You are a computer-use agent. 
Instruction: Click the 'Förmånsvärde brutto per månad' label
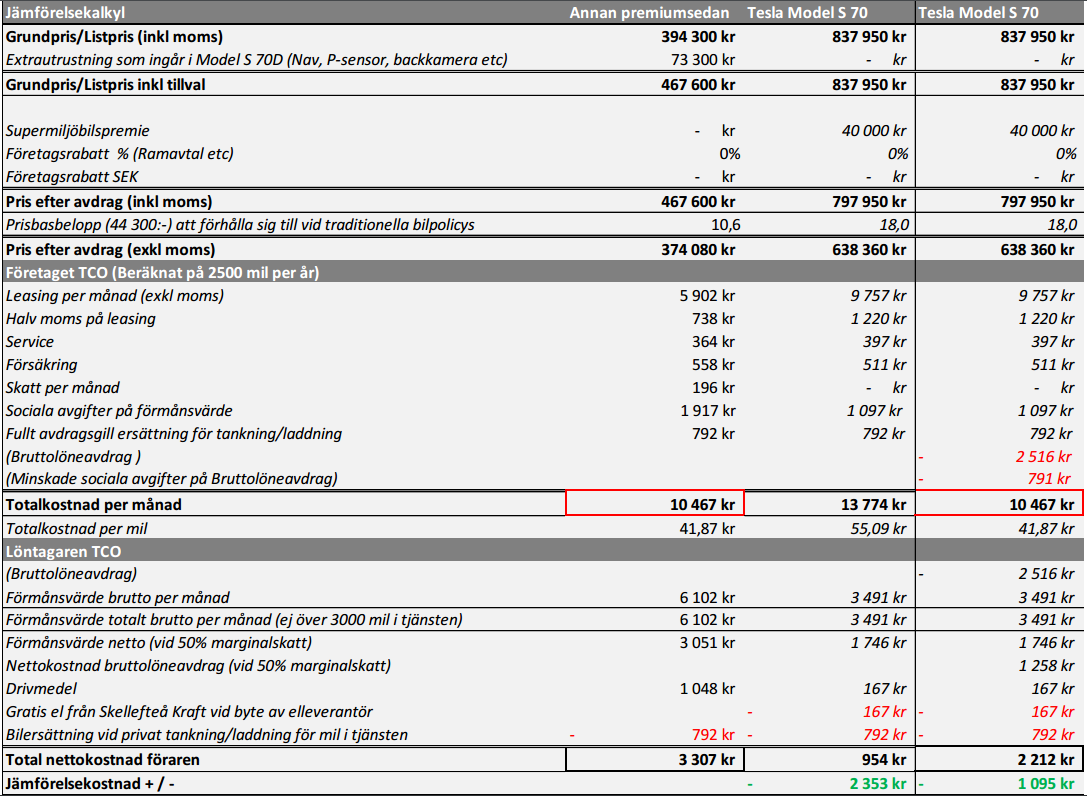click(118, 597)
